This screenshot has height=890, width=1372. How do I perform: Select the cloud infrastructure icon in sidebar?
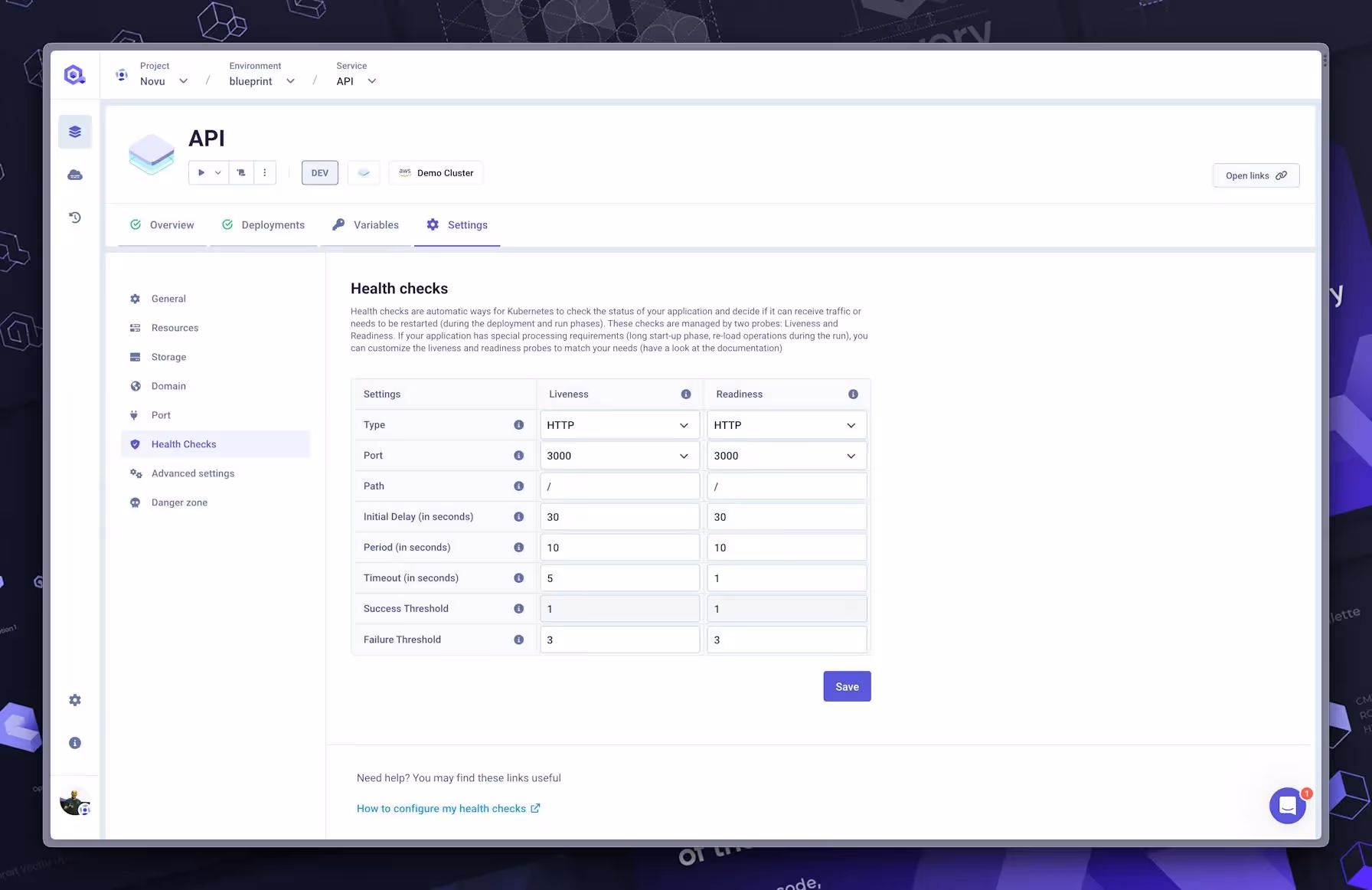pyautogui.click(x=74, y=174)
